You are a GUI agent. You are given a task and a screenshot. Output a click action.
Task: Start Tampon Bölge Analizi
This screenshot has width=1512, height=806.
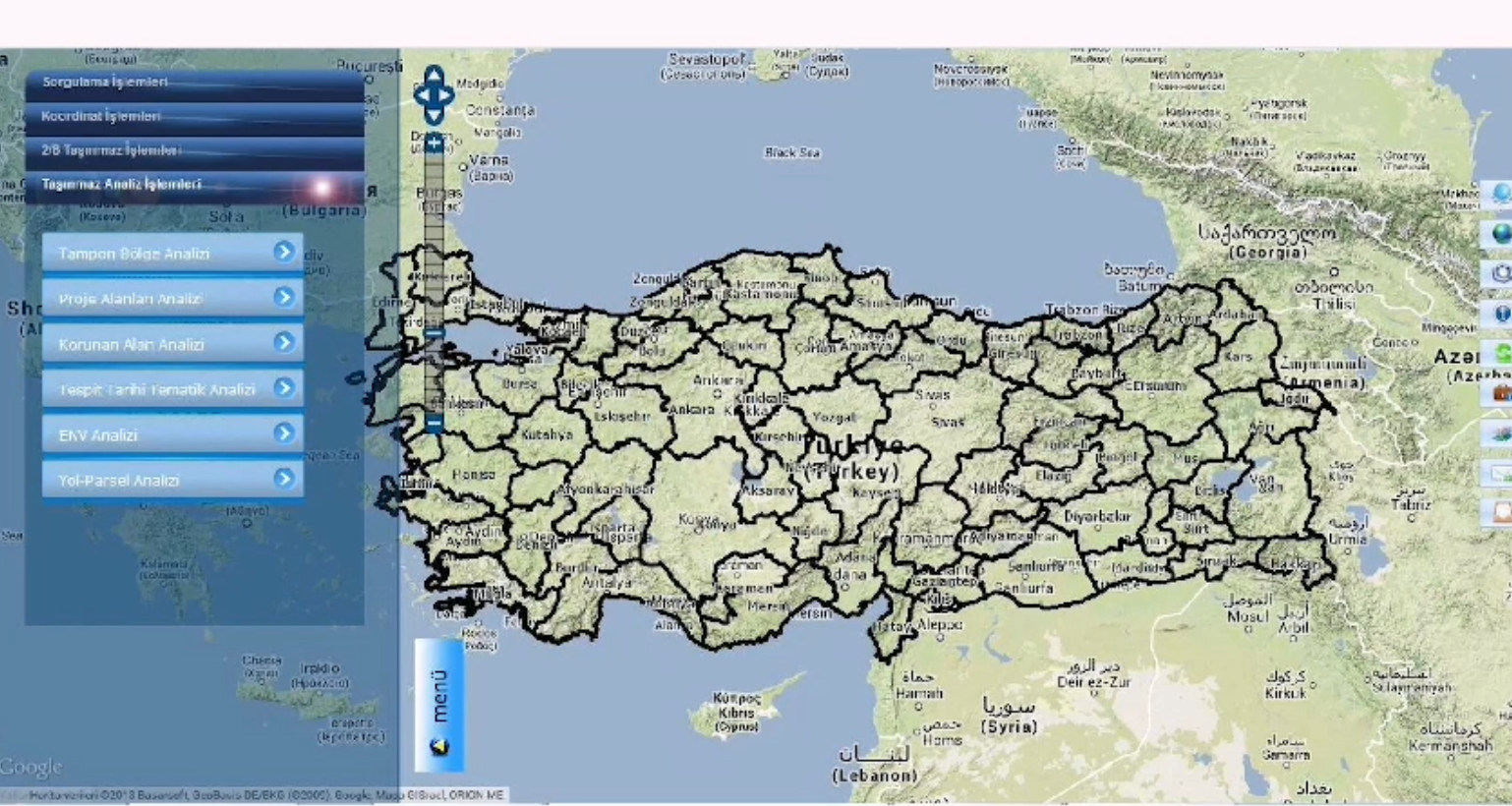(x=173, y=253)
